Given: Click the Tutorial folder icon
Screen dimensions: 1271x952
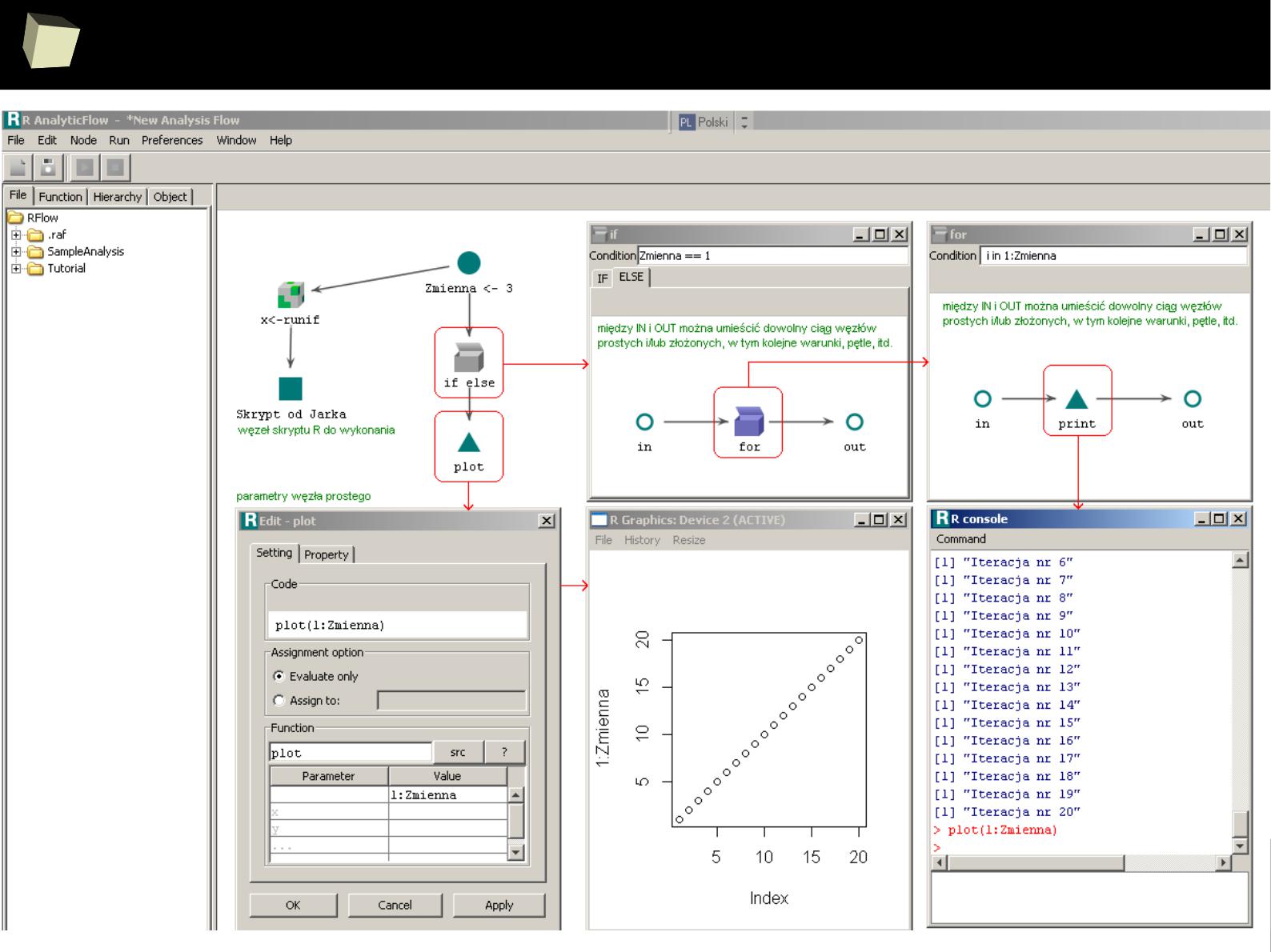Looking at the screenshot, I should (35, 268).
